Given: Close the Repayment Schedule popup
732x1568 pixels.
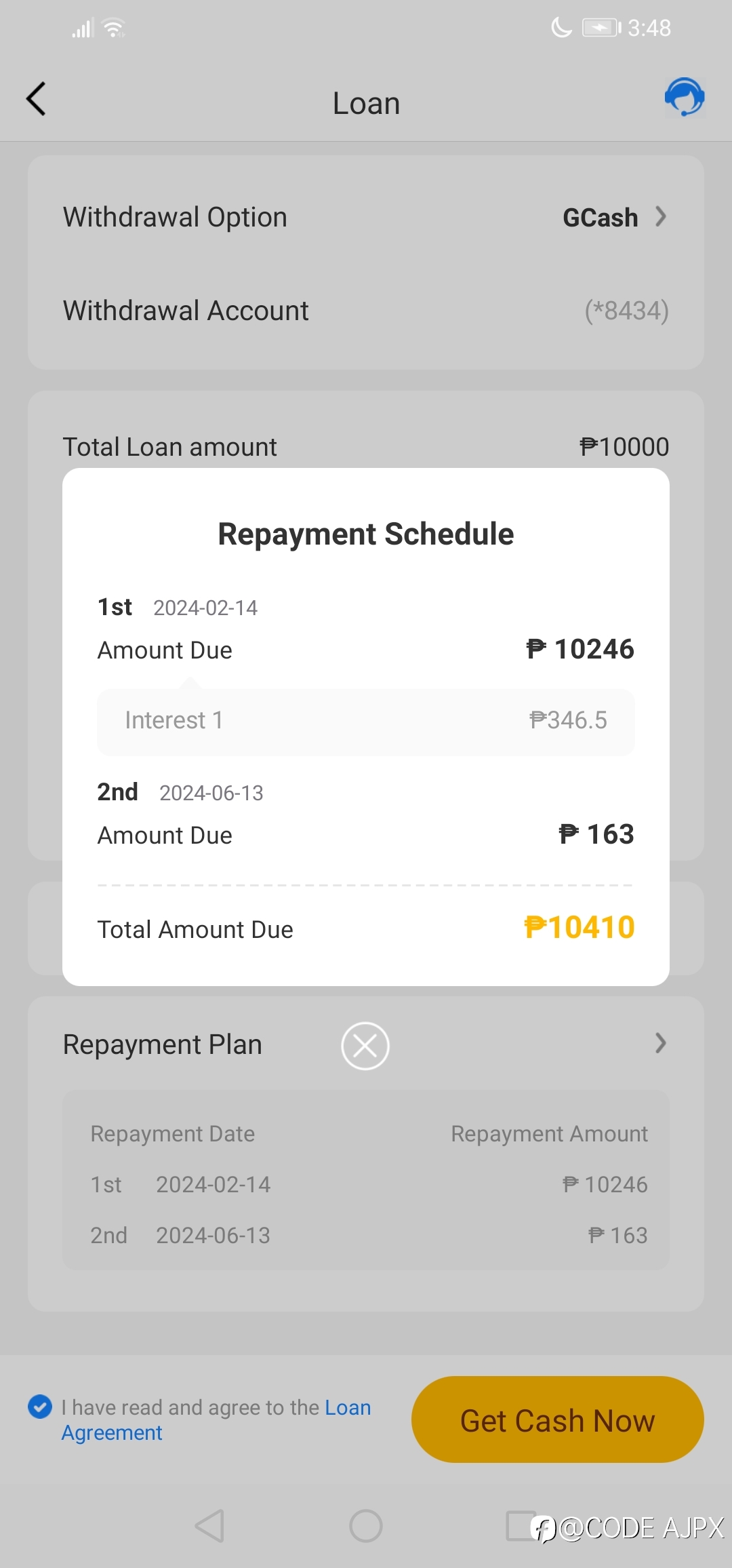Looking at the screenshot, I should (x=365, y=1046).
